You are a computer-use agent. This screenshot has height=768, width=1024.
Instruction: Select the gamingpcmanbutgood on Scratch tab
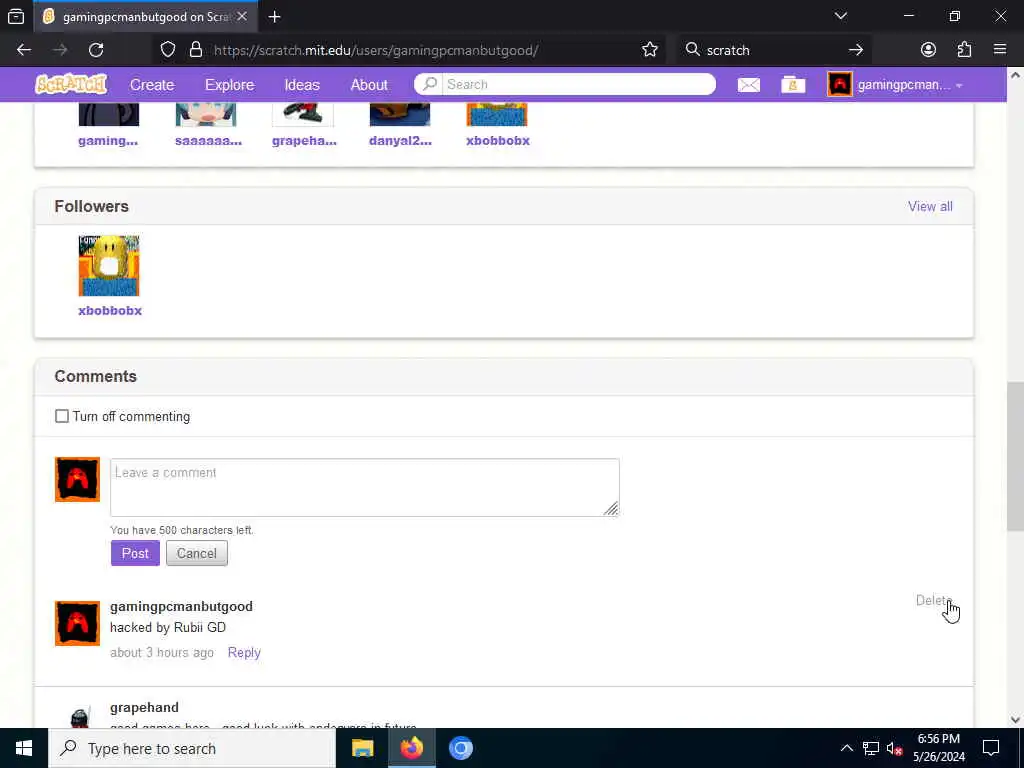pyautogui.click(x=146, y=17)
